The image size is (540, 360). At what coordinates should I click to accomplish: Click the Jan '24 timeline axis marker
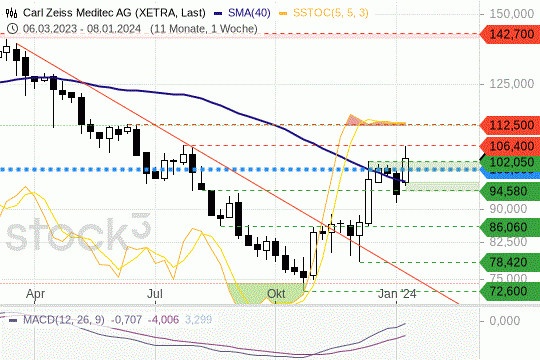tap(397, 294)
